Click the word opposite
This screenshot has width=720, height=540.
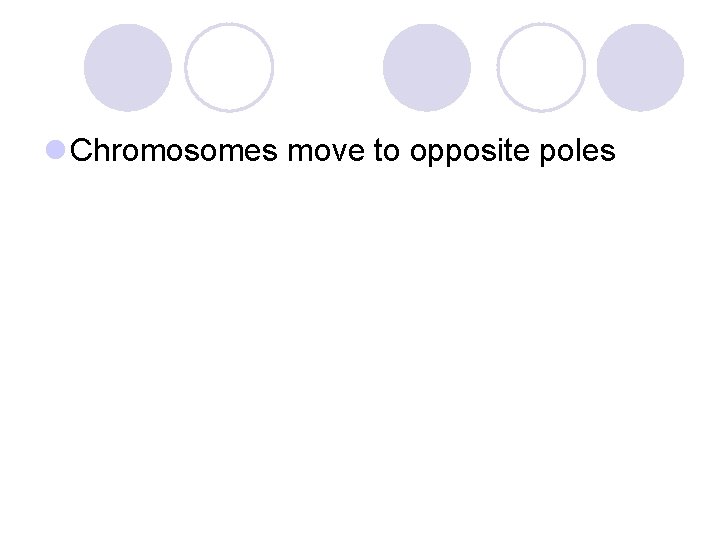coord(470,151)
